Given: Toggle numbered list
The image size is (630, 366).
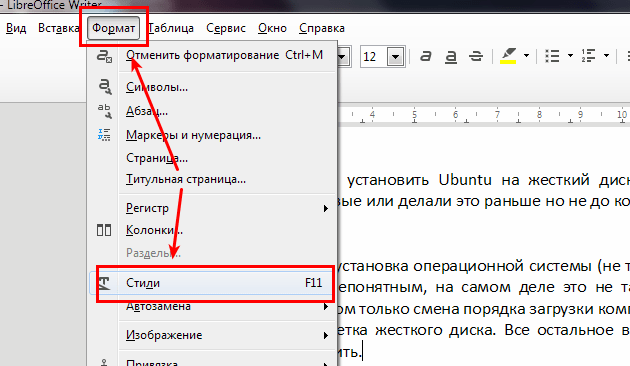Looking at the screenshot, I should pyautogui.click(x=588, y=56).
